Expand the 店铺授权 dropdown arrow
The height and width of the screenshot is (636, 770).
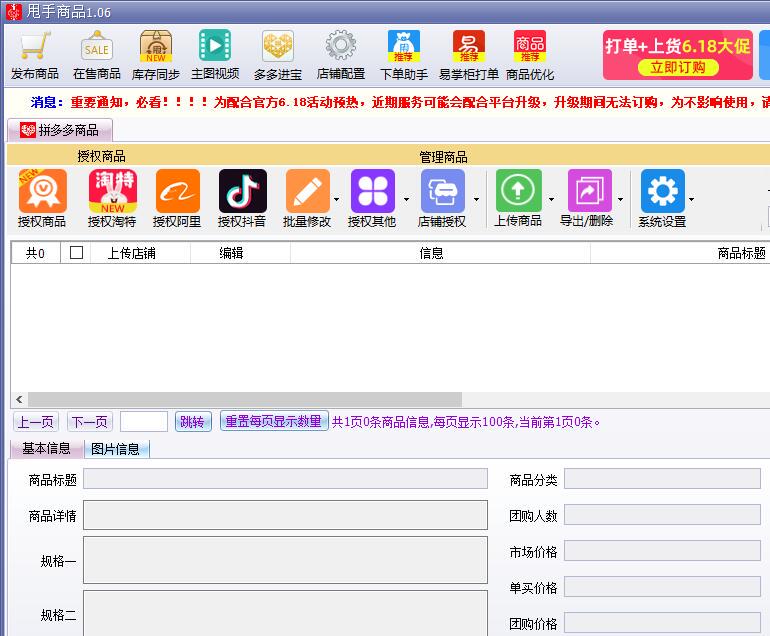coord(476,199)
